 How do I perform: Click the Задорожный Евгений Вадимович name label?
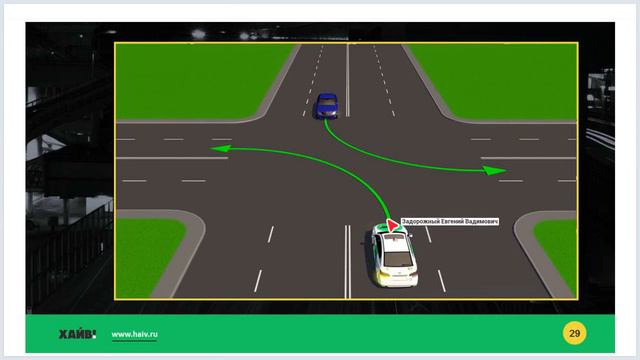pyautogui.click(x=449, y=221)
